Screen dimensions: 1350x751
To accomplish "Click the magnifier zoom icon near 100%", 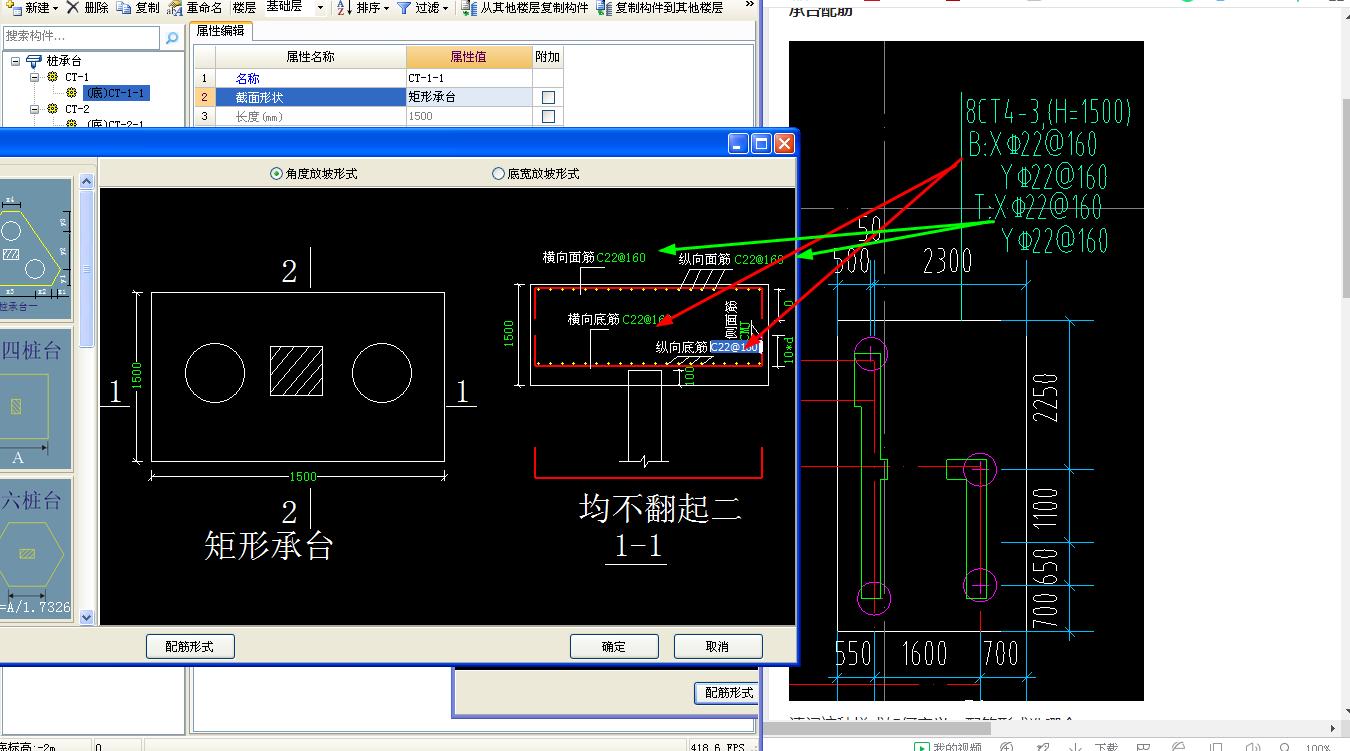I will [1285, 746].
